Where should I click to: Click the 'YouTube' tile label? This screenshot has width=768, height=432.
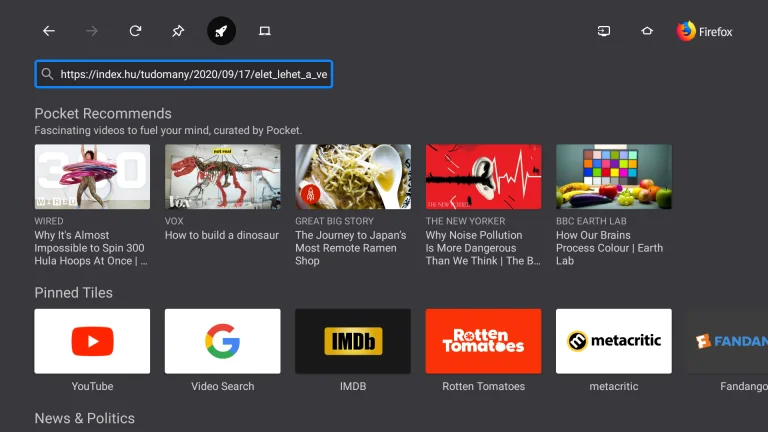[92, 386]
